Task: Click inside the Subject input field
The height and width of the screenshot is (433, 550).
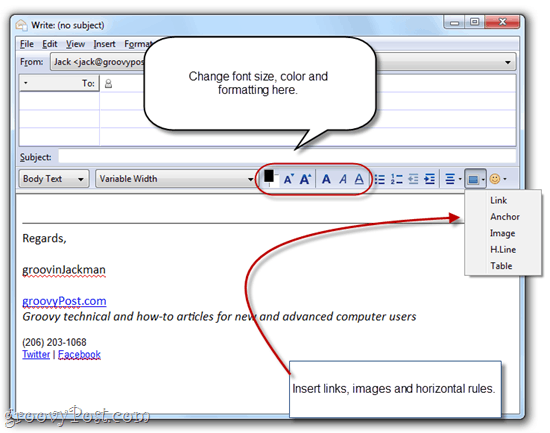Action: 287,156
